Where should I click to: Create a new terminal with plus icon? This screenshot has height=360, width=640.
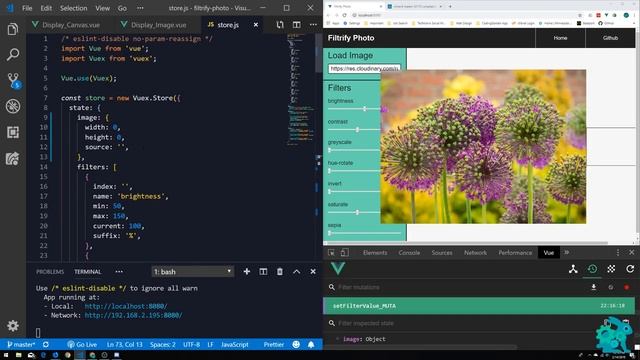[247, 271]
